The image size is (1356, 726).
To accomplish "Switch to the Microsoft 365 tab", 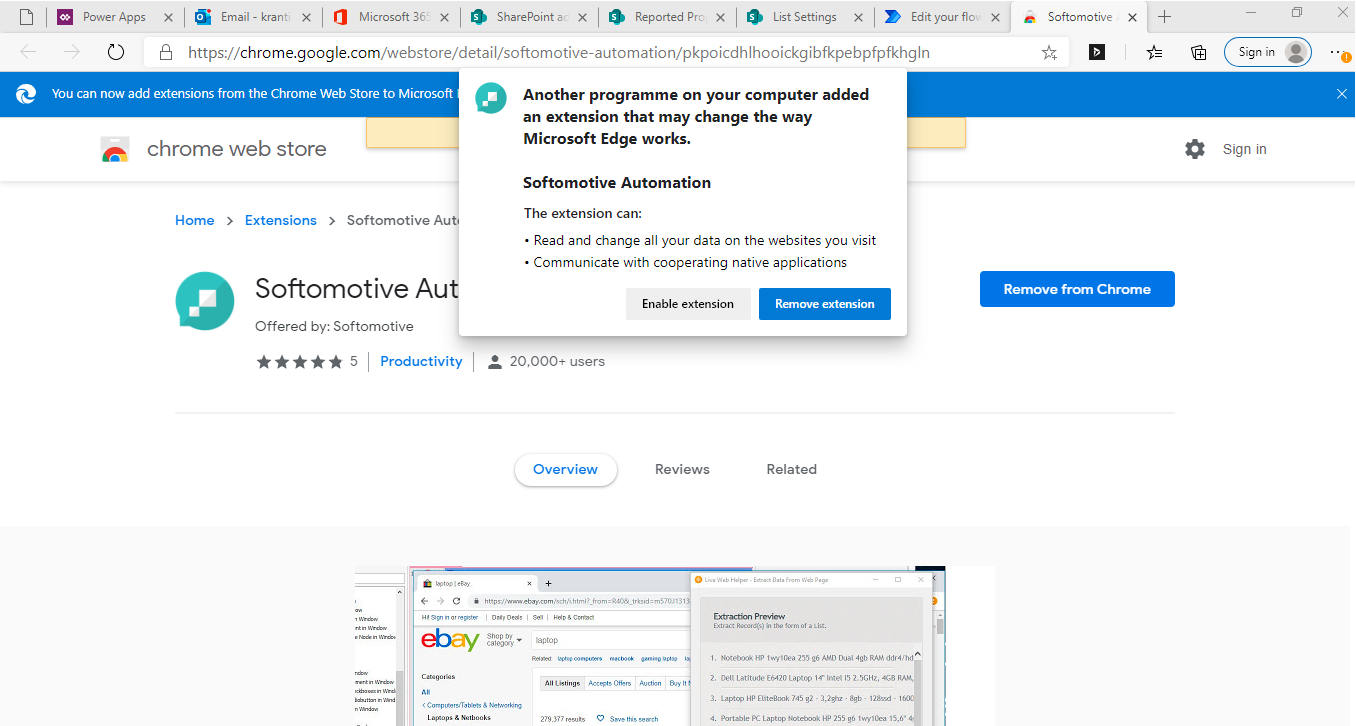I will tap(390, 17).
